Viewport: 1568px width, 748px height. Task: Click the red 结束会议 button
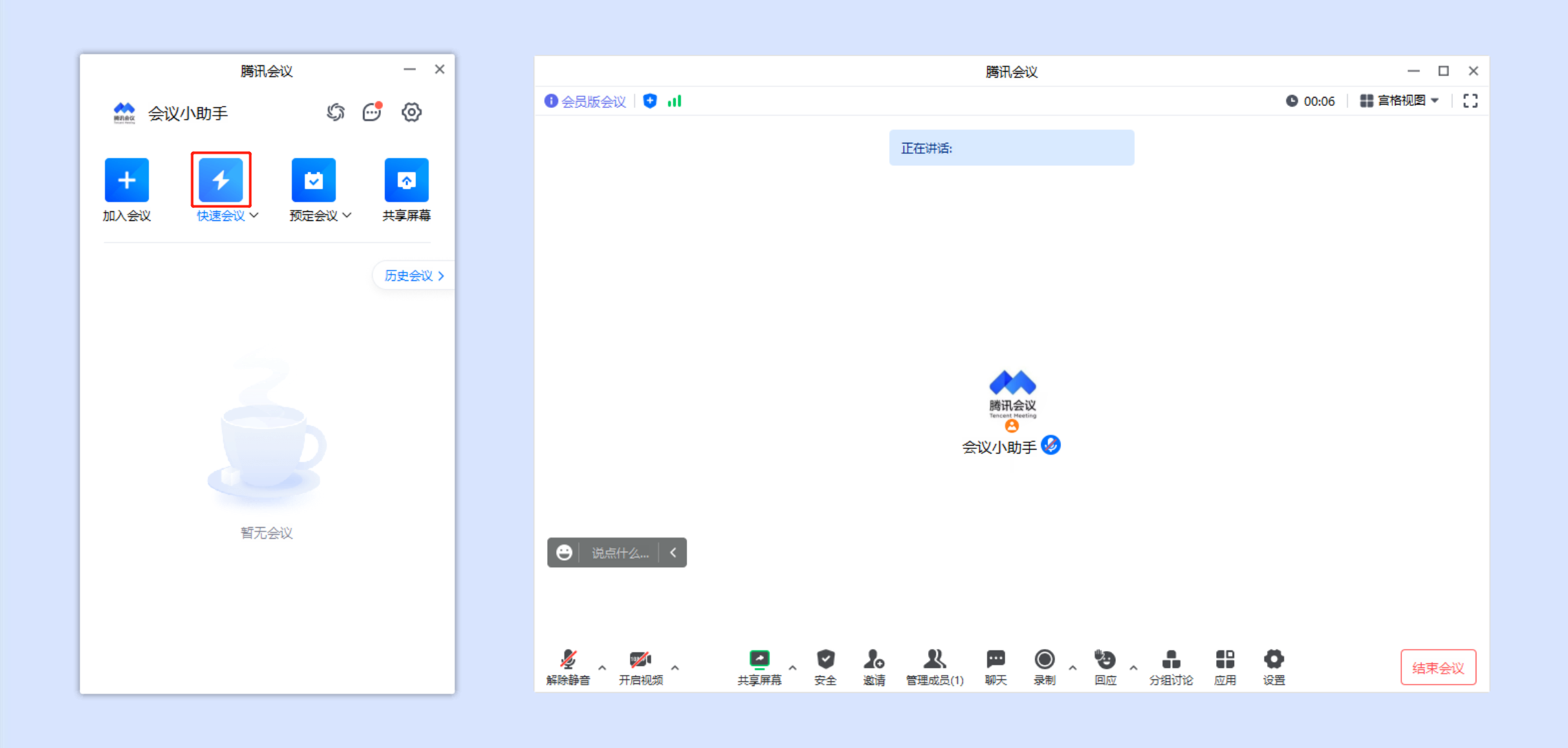1438,667
